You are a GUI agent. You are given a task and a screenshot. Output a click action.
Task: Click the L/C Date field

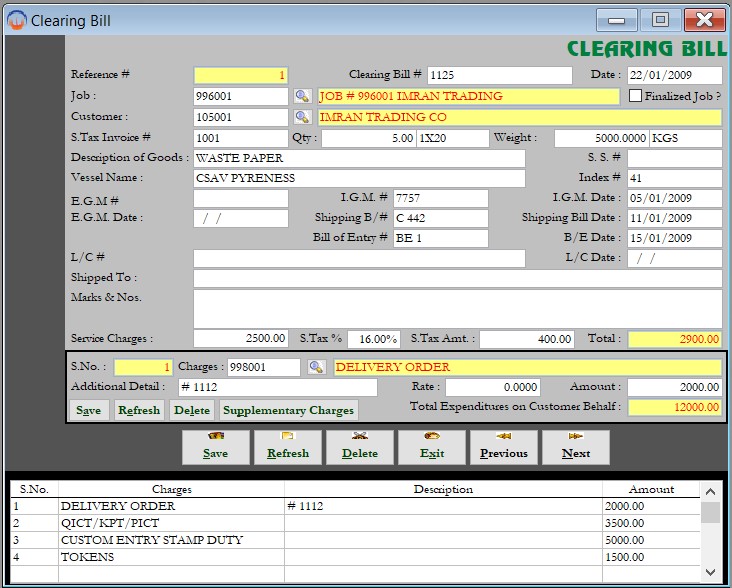(x=675, y=259)
